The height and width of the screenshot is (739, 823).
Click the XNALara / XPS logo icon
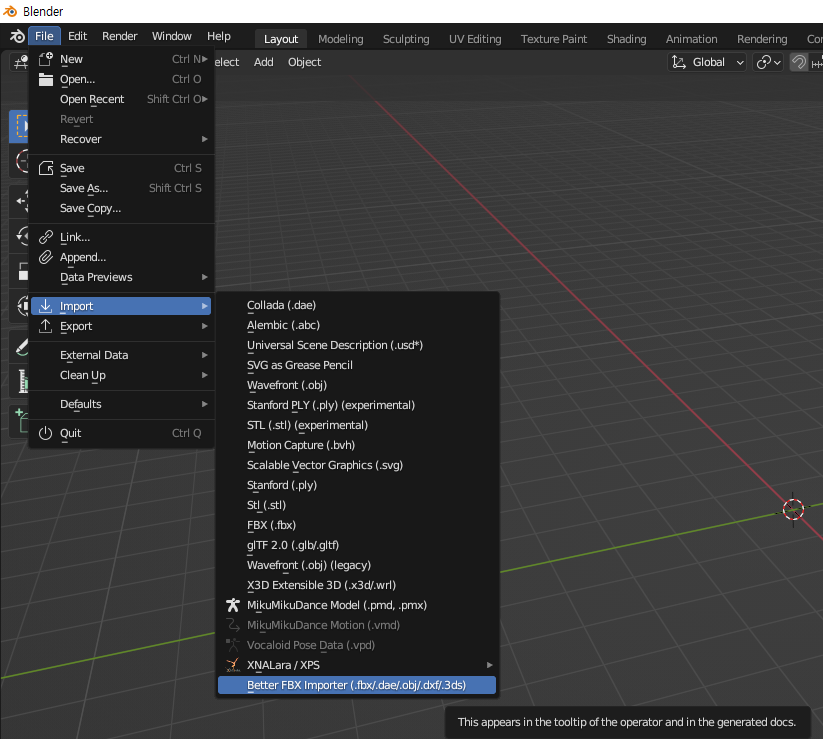coord(233,665)
